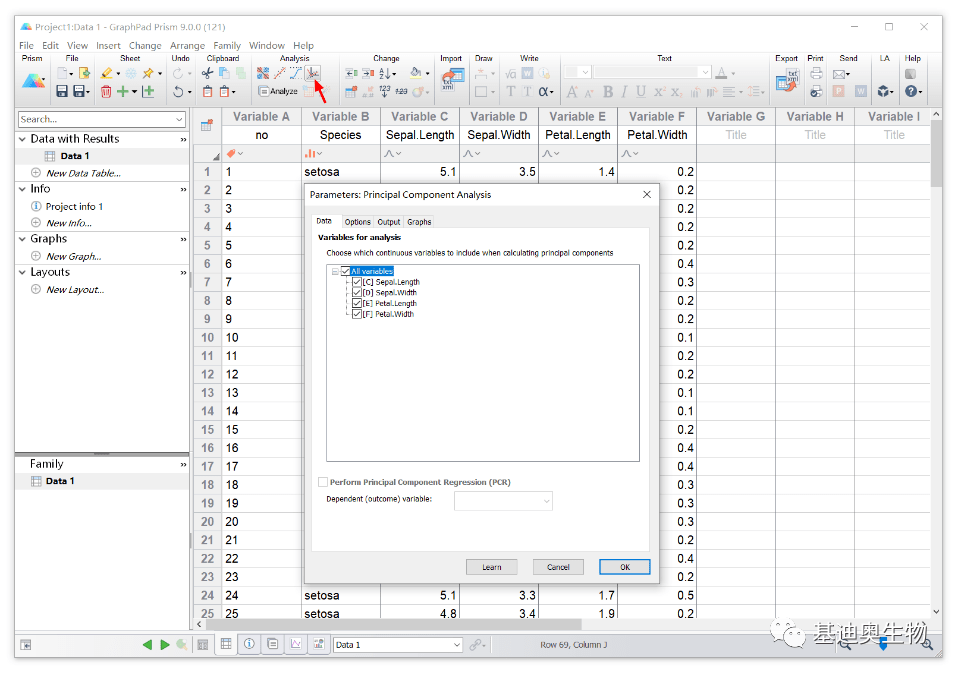Toggle the Petal.Width variable checkbox
The height and width of the screenshot is (675, 958).
357,314
